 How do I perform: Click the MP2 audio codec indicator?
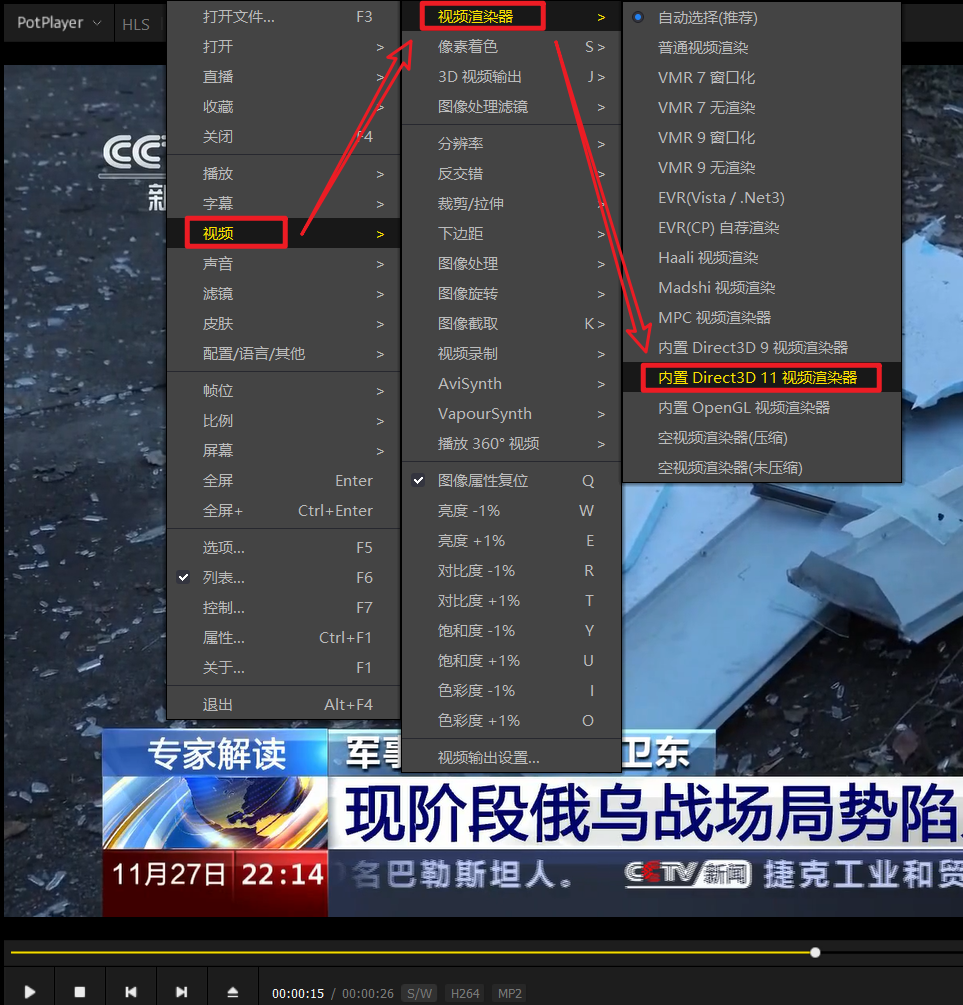509,993
